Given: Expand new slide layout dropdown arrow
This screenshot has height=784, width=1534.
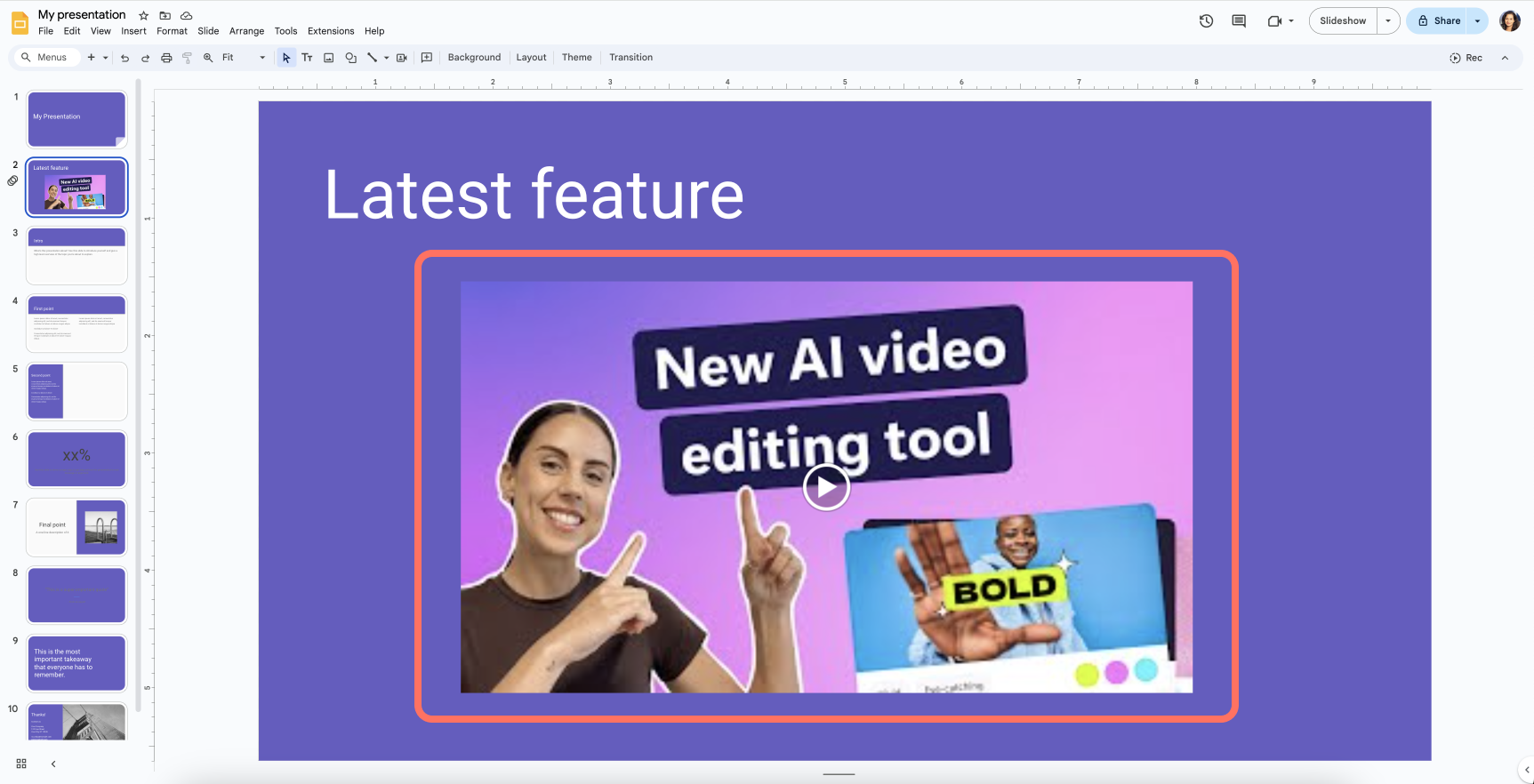Looking at the screenshot, I should pyautogui.click(x=105, y=58).
